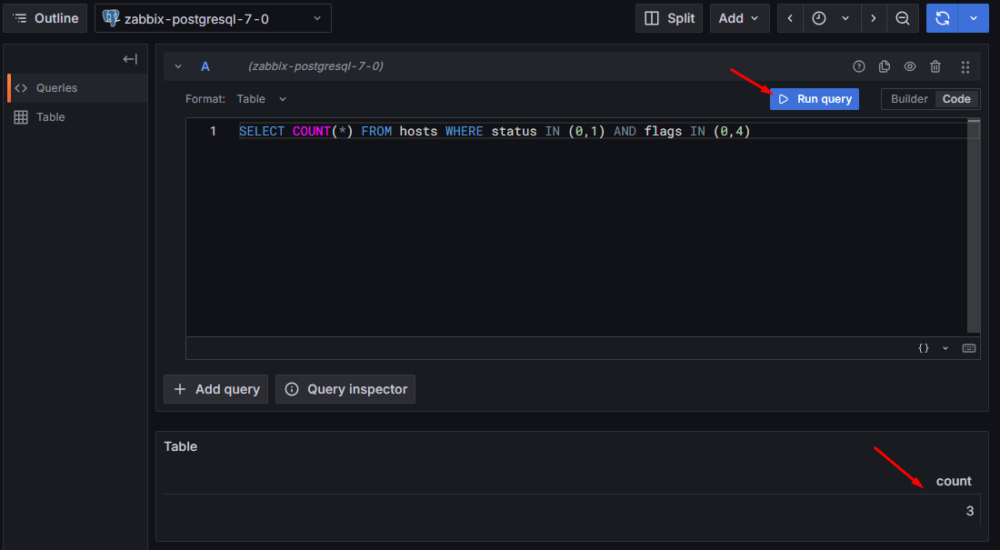This screenshot has height=550, width=1000.
Task: Zoom out the time range
Action: [902, 18]
